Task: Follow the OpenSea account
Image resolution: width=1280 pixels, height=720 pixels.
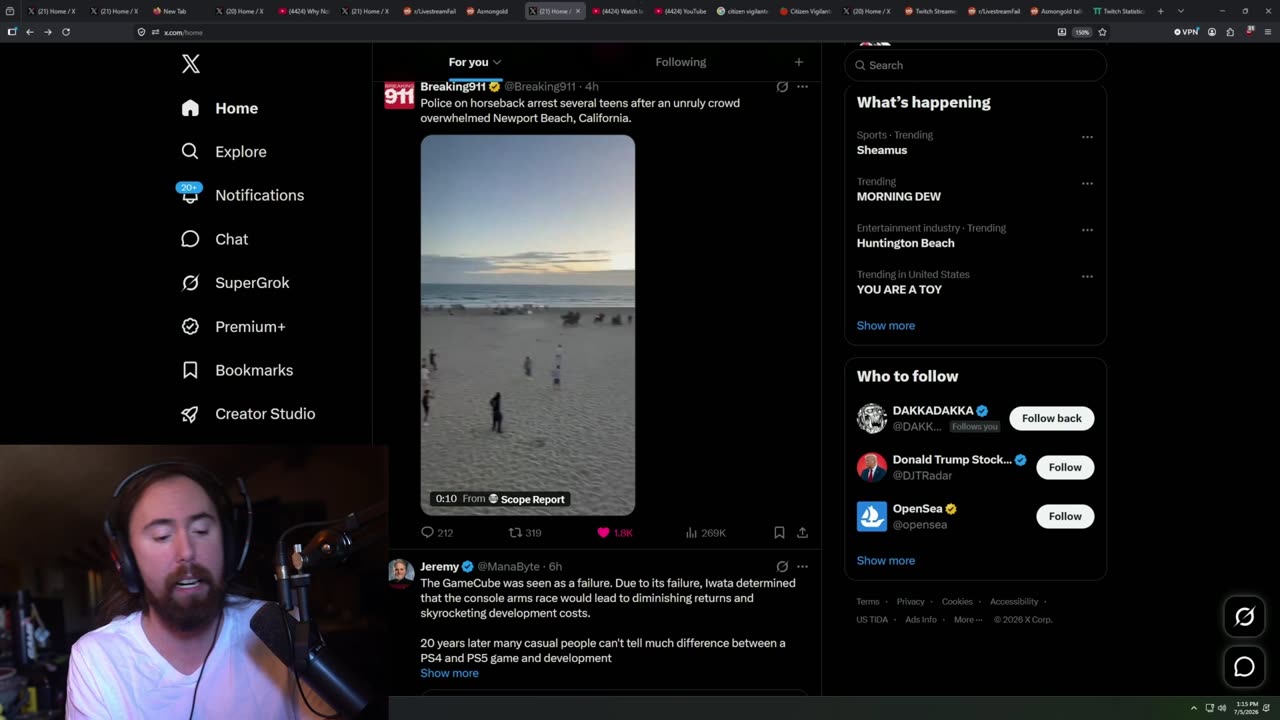Action: 1065,516
